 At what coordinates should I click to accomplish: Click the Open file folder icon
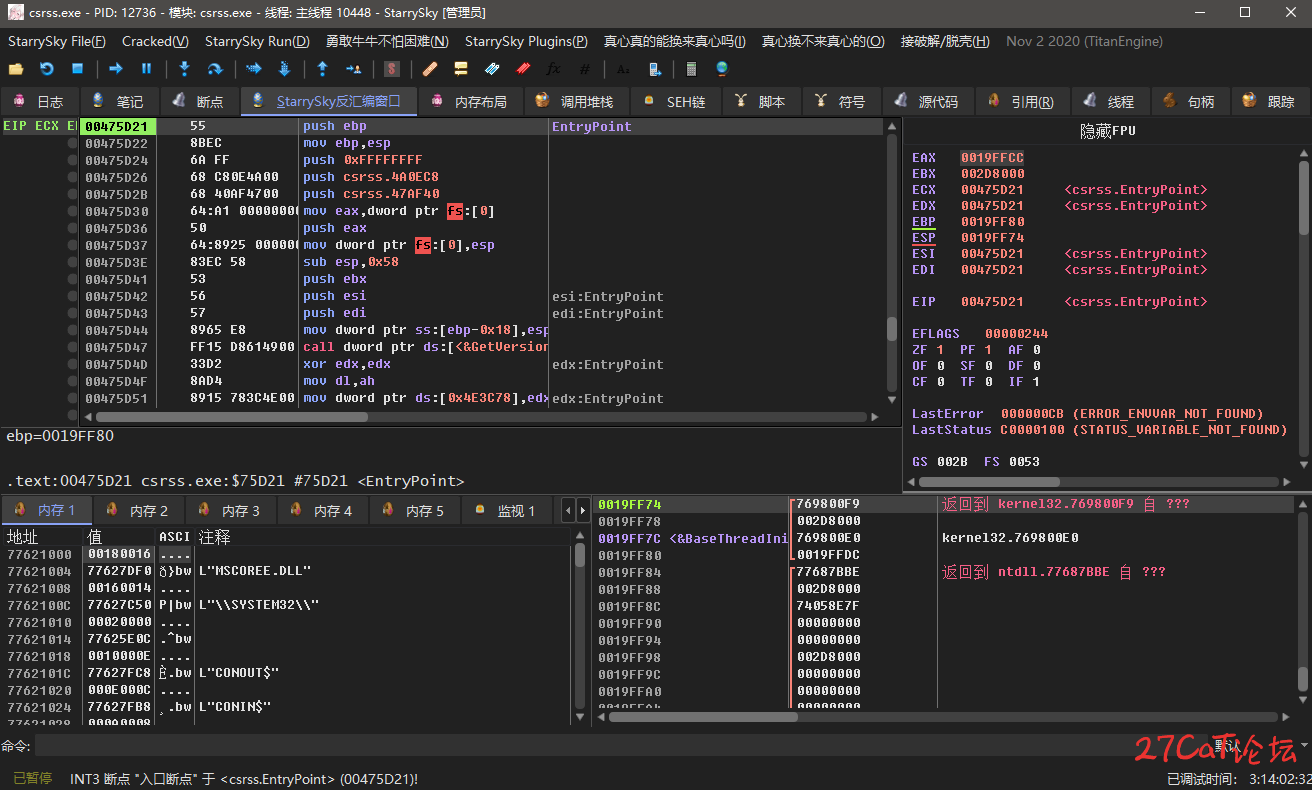[x=15, y=69]
